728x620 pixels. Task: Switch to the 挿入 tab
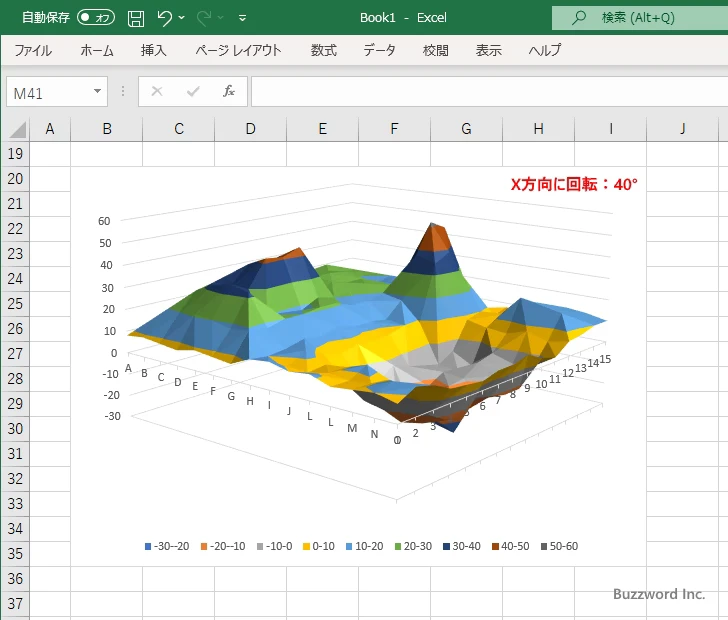(x=154, y=50)
